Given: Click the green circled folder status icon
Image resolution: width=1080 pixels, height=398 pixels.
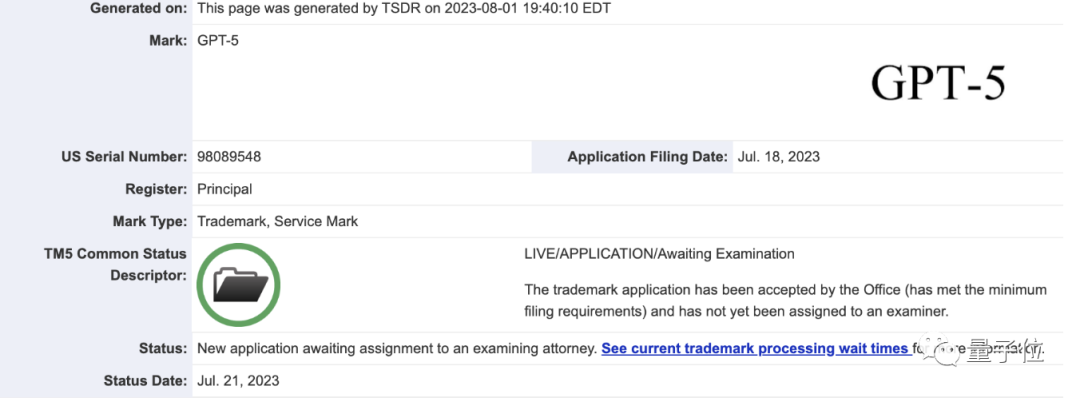Looking at the screenshot, I should [x=238, y=285].
